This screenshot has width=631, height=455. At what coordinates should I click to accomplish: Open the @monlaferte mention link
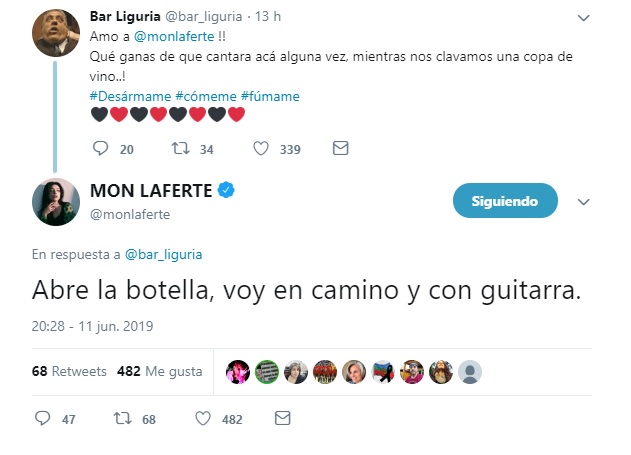point(174,36)
